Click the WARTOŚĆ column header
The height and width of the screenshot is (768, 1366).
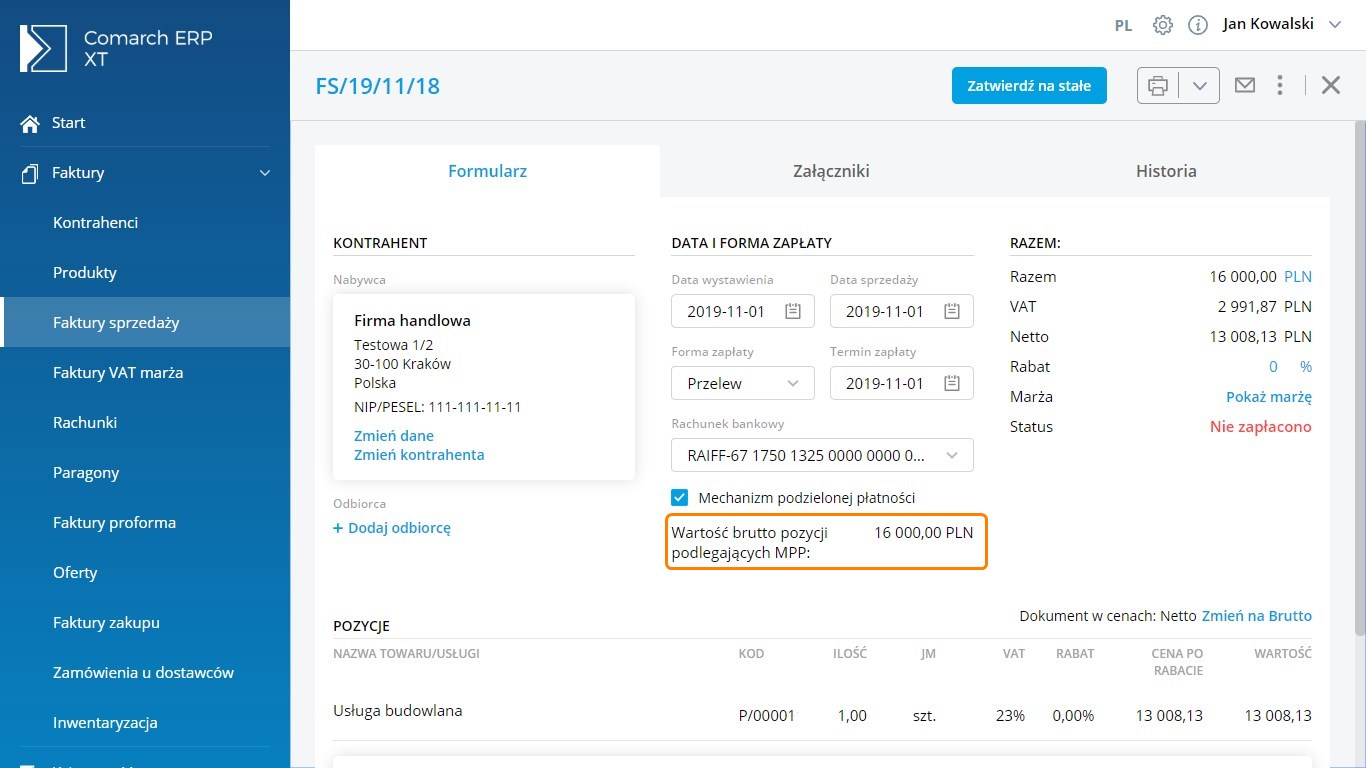(1283, 654)
